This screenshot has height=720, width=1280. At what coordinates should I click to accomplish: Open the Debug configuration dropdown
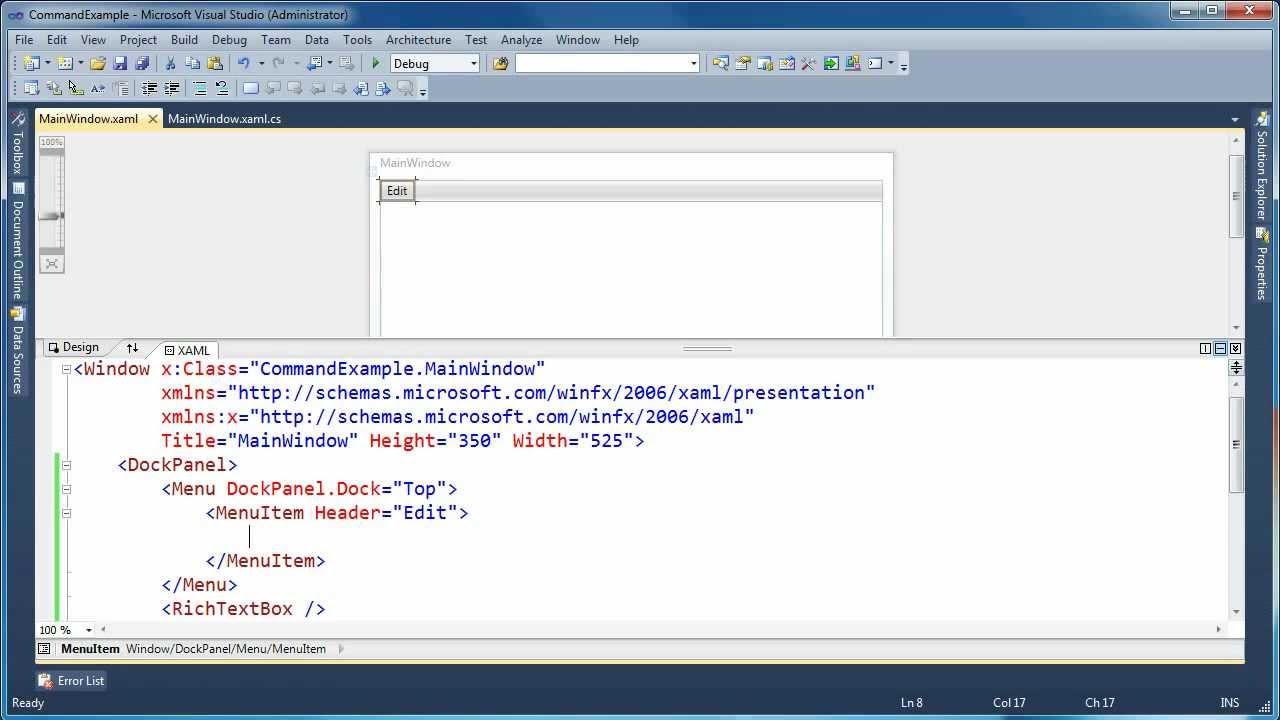point(473,63)
